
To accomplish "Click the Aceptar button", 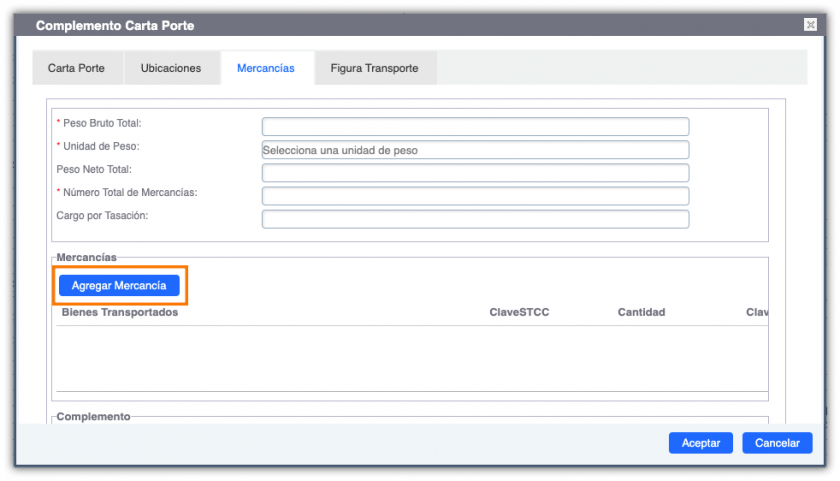I will tap(700, 443).
